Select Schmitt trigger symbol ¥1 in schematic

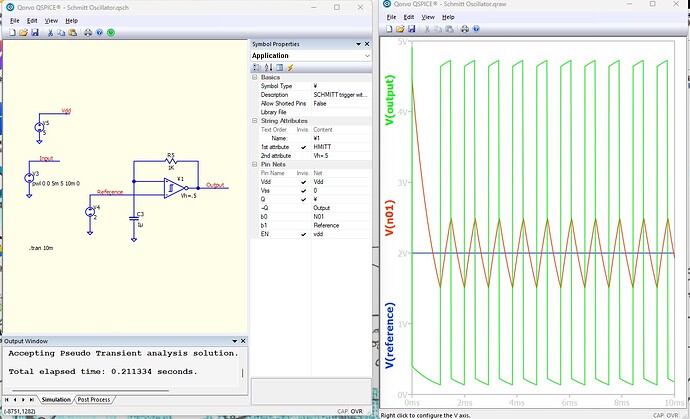pos(174,188)
